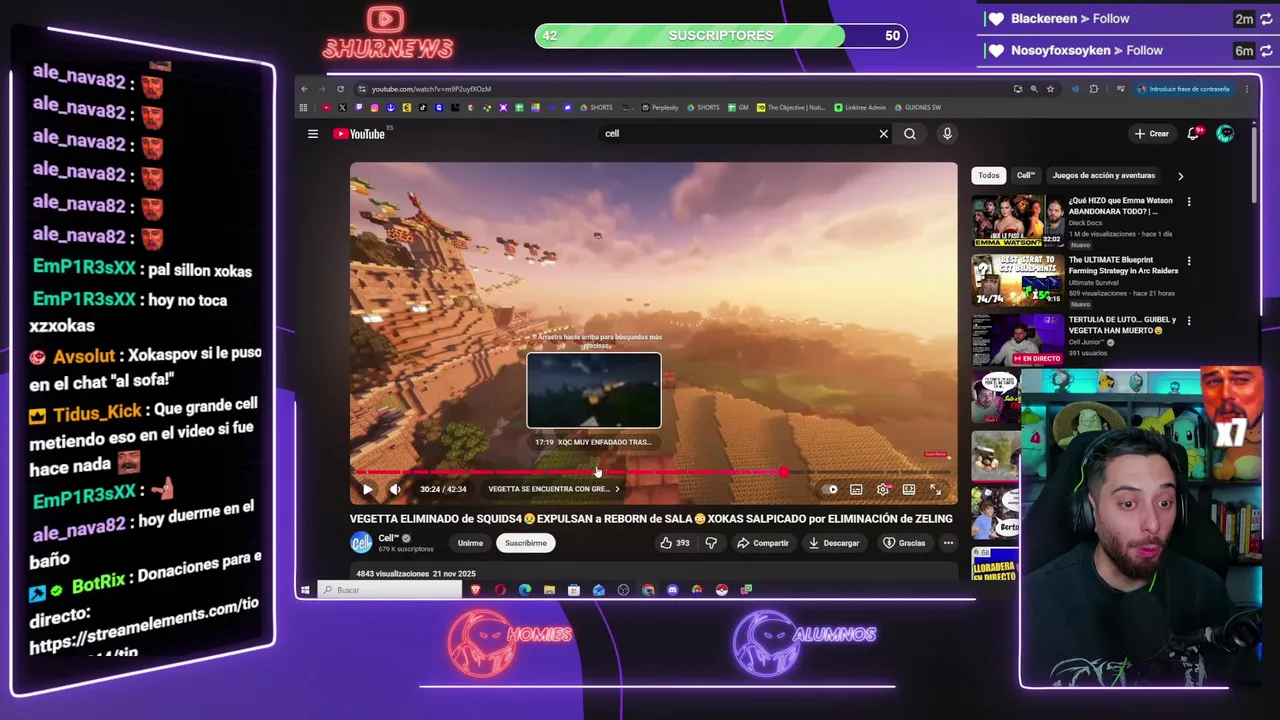Viewport: 1280px width, 720px height.
Task: Bookmark page with star icon
Action: (1050, 89)
